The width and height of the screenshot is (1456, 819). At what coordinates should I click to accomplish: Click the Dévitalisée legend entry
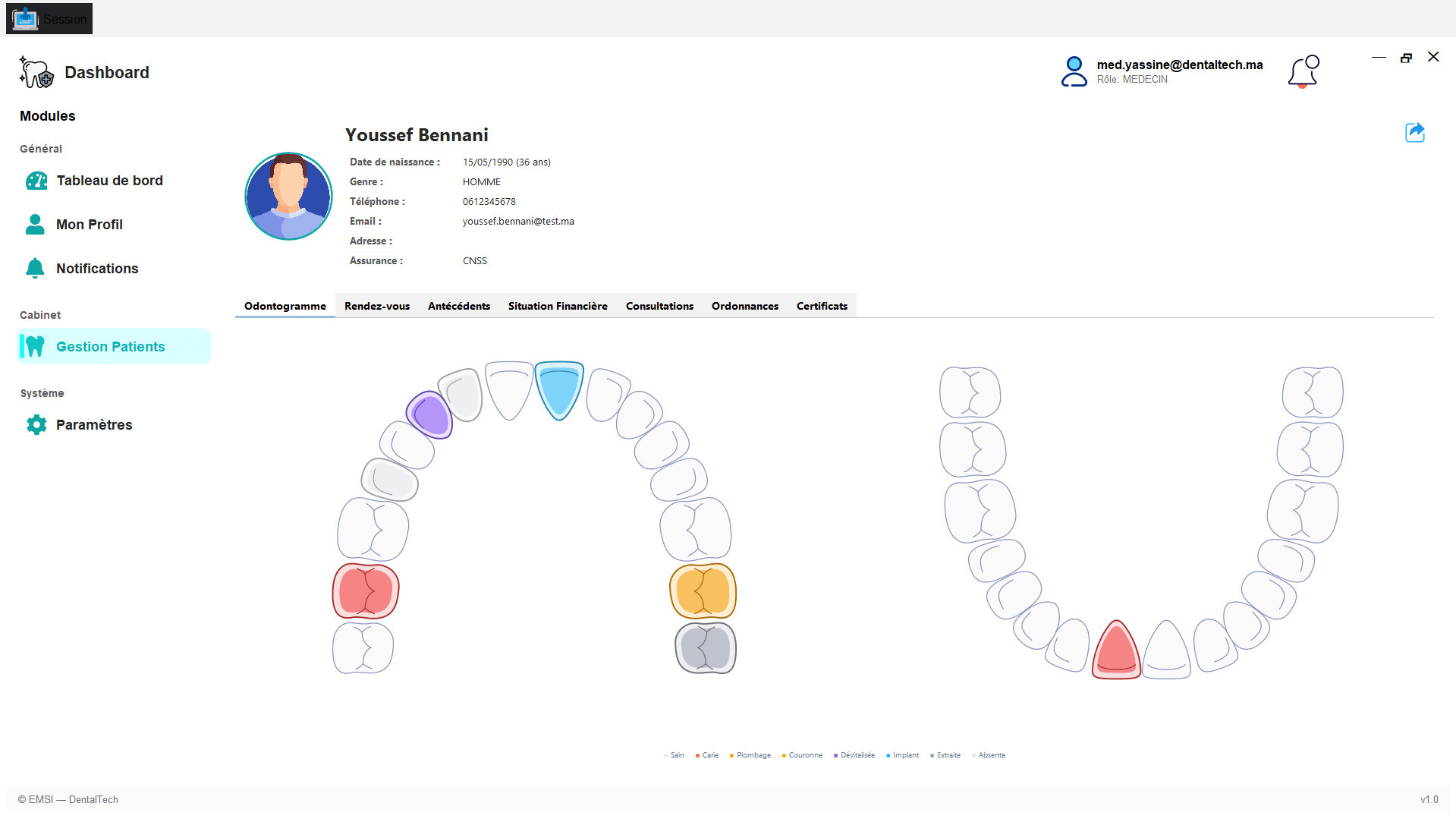(x=854, y=755)
